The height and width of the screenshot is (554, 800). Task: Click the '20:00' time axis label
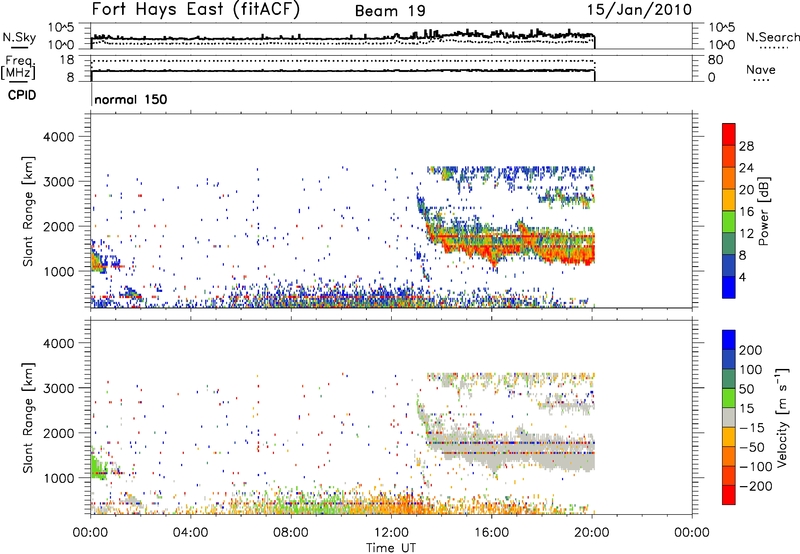coord(592,533)
